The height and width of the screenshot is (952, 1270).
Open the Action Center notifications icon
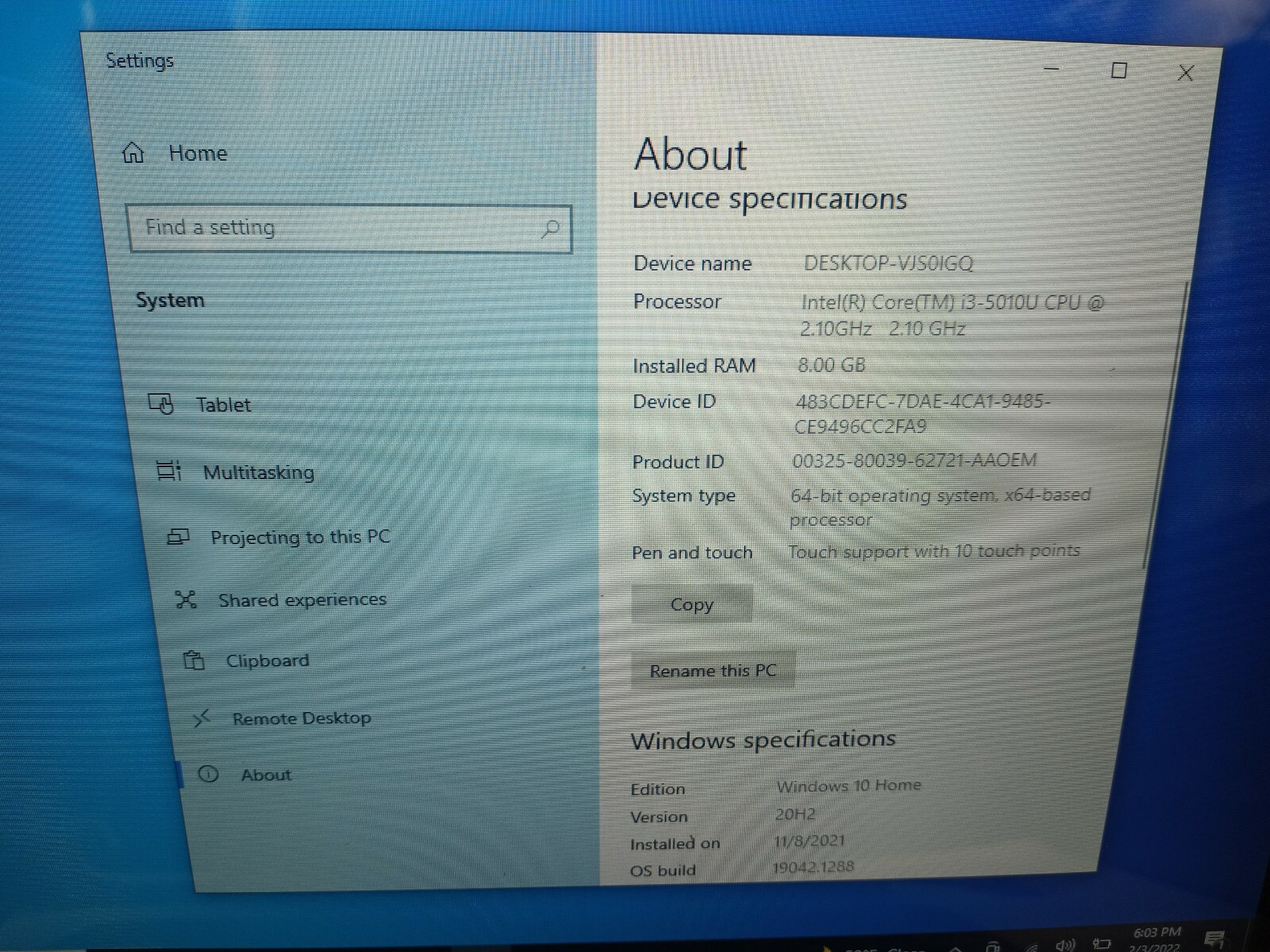tap(1214, 939)
